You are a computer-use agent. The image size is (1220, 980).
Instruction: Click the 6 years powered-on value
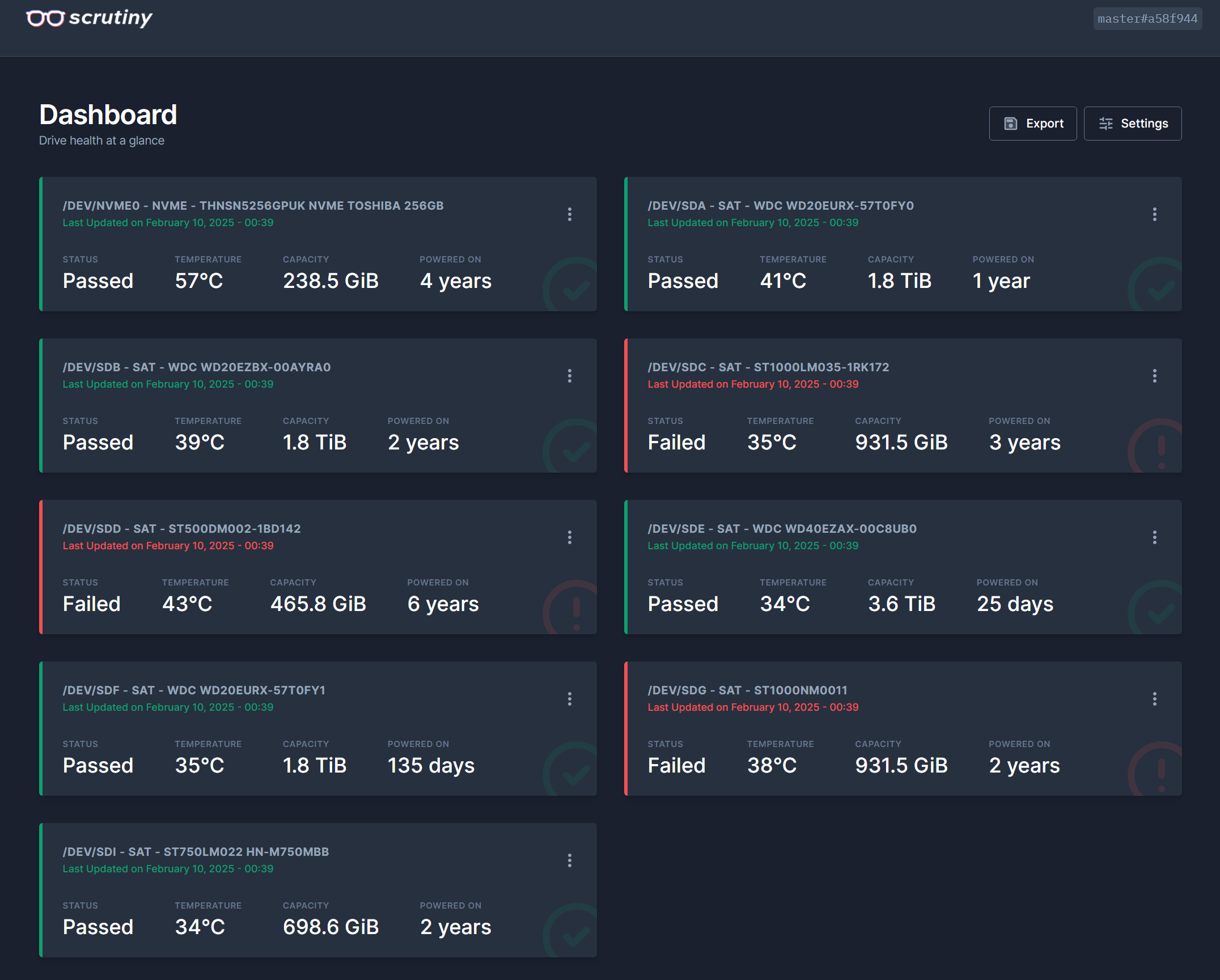[443, 604]
